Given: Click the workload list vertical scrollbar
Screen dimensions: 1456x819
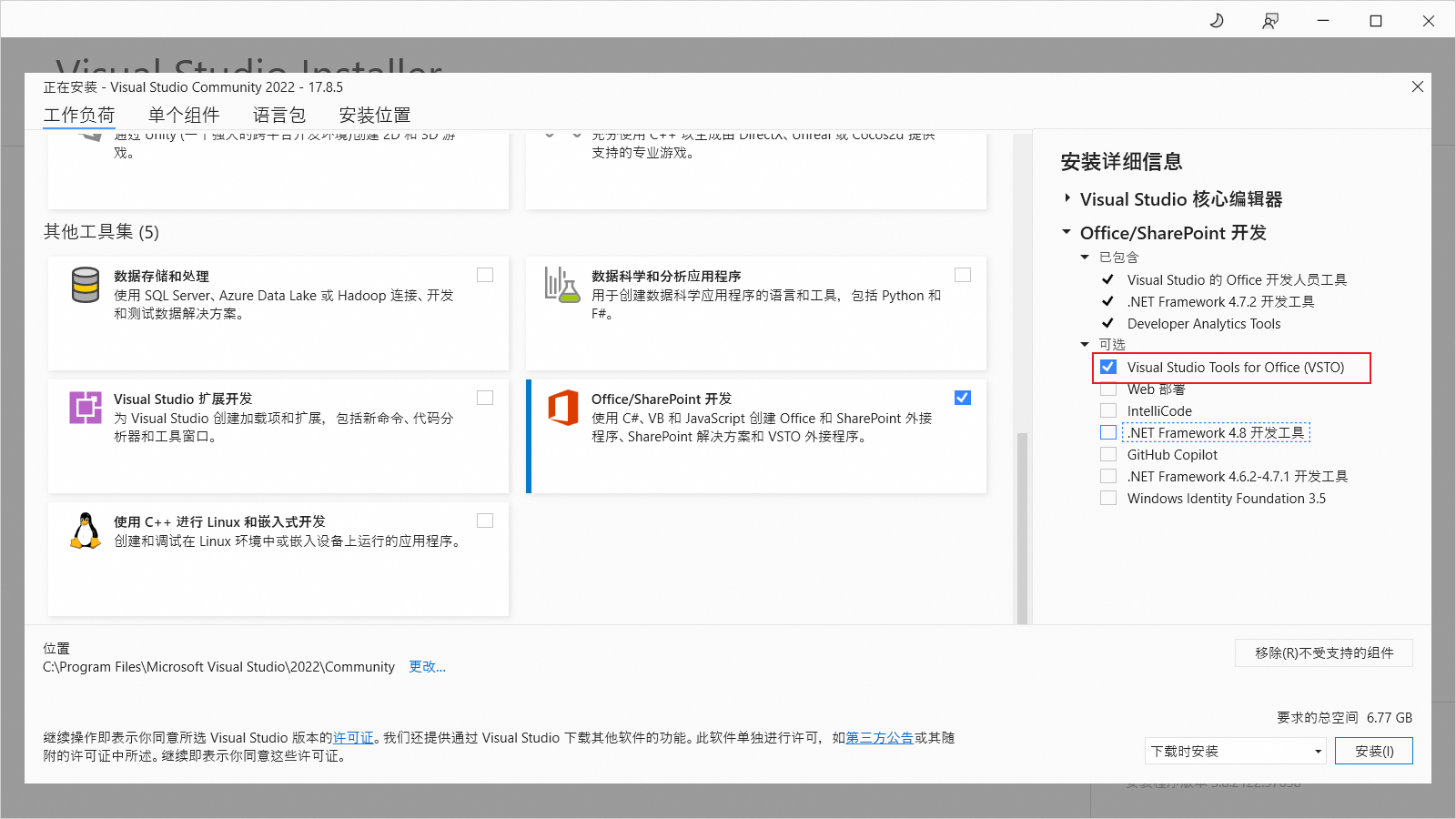Looking at the screenshot, I should [x=1022, y=528].
